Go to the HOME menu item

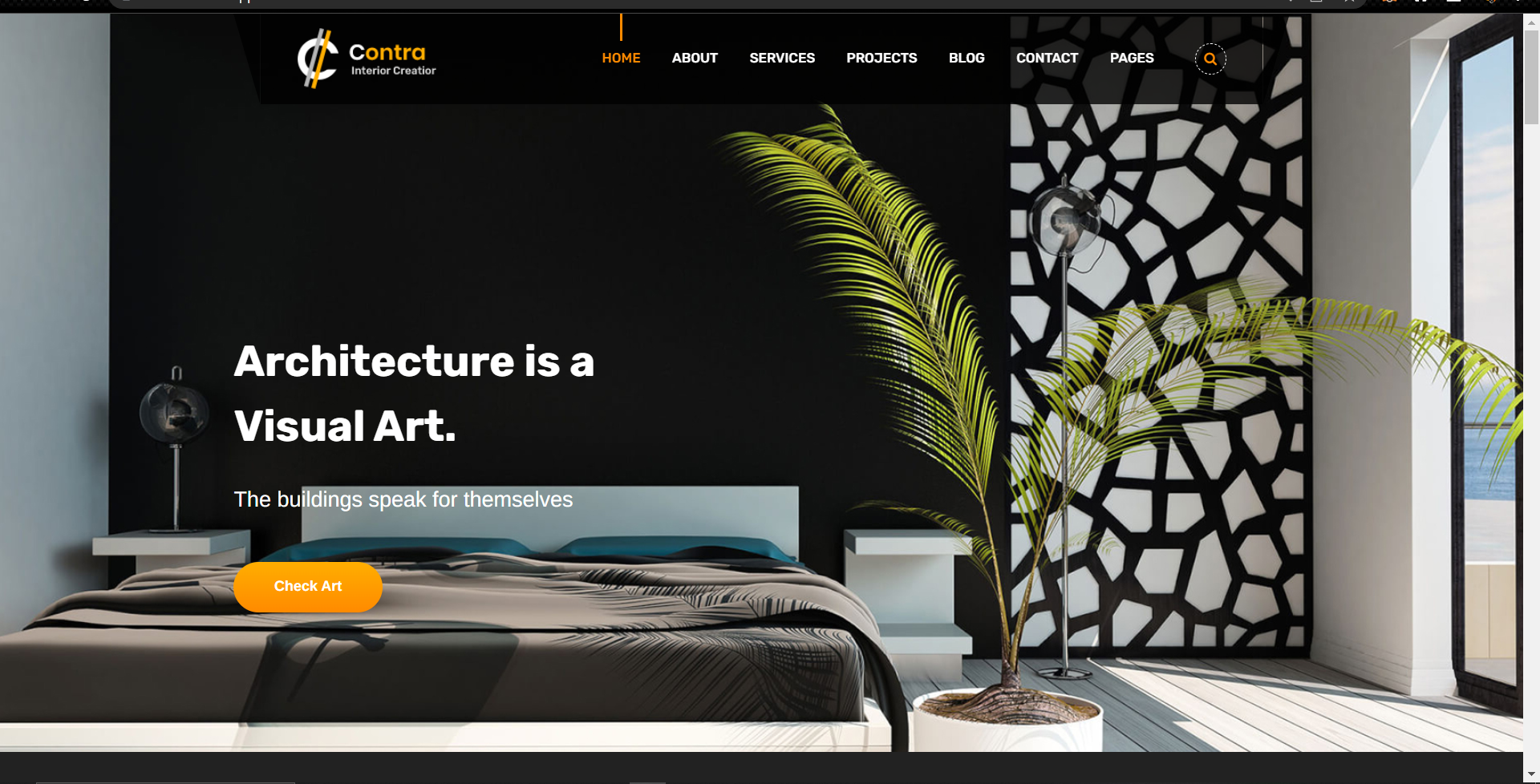tap(621, 58)
